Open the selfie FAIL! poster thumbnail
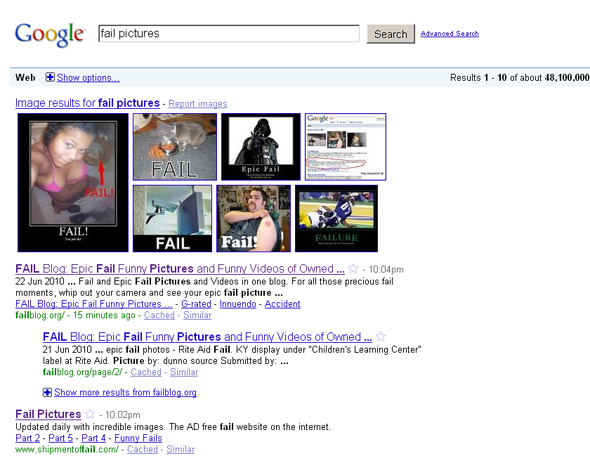This screenshot has height=456, width=590. [73, 182]
